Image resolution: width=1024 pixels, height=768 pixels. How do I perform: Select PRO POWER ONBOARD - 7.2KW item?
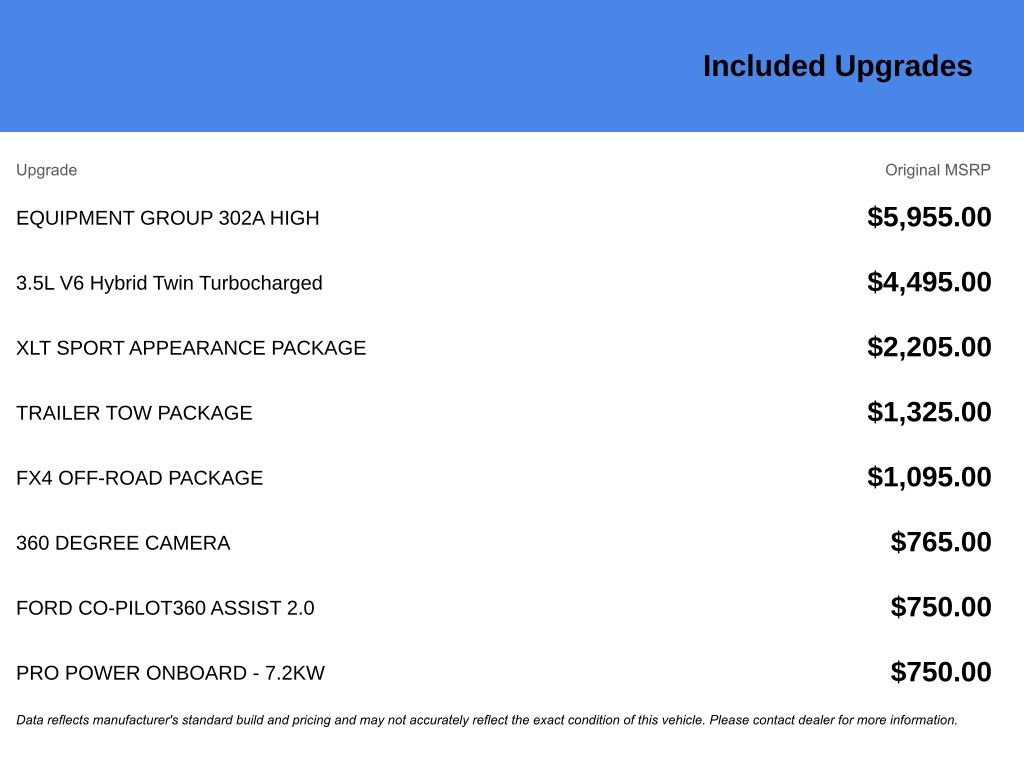coord(170,673)
